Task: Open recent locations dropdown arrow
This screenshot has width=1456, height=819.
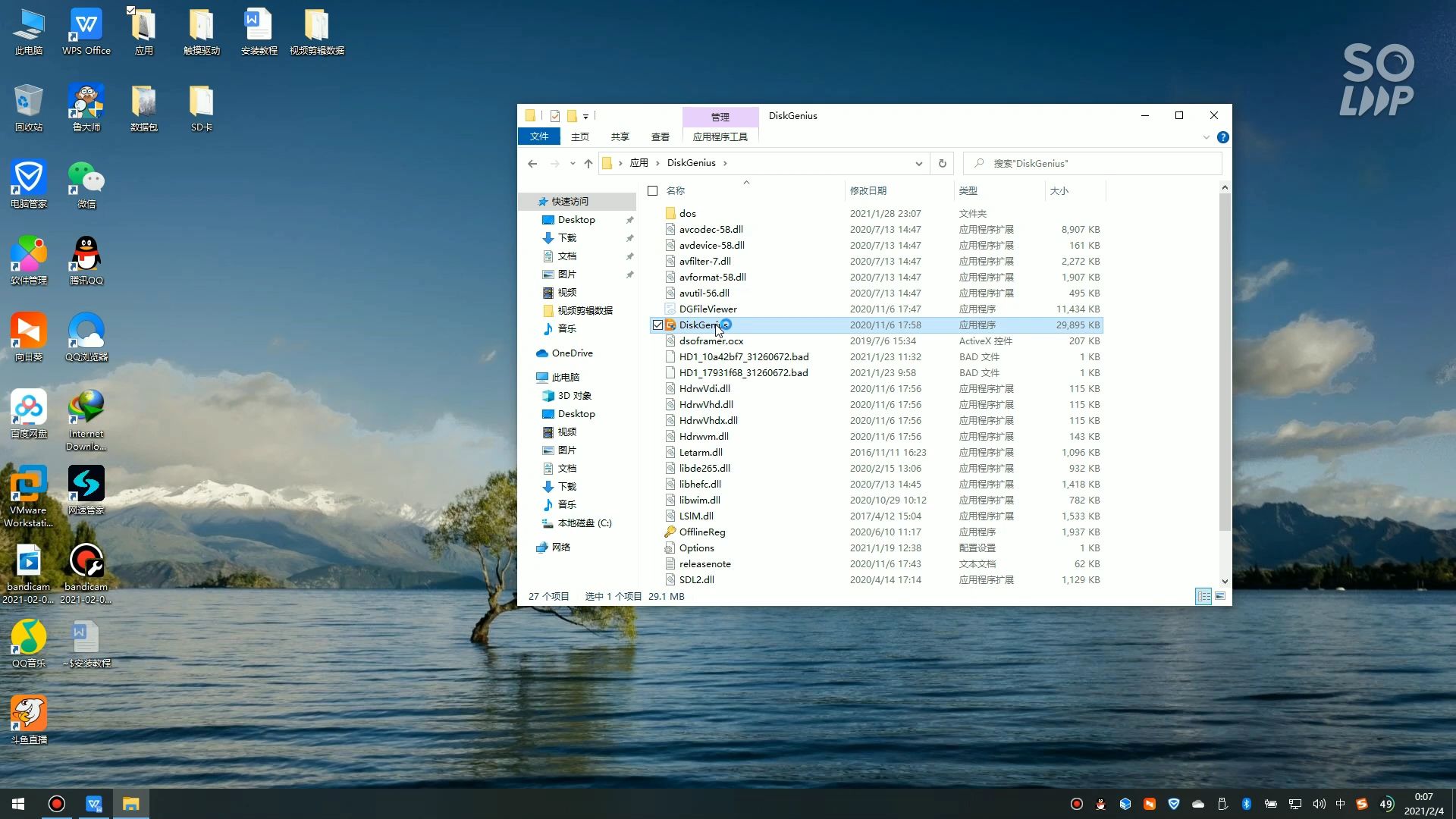Action: tap(572, 163)
